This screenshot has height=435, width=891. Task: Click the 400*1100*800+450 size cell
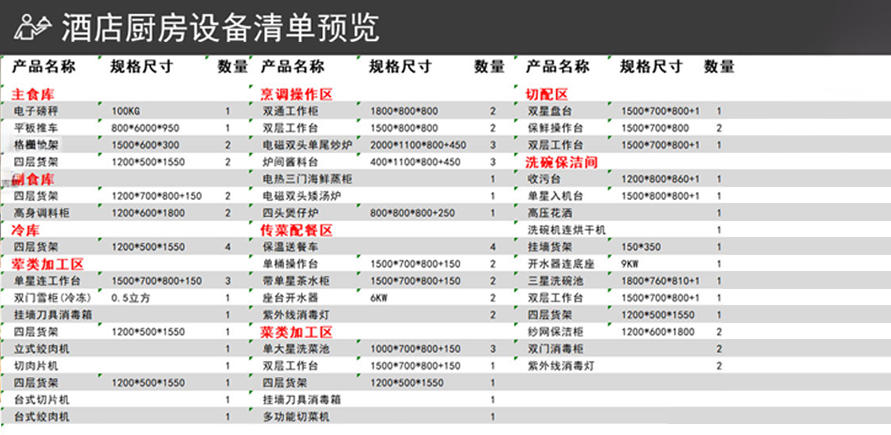pos(415,162)
